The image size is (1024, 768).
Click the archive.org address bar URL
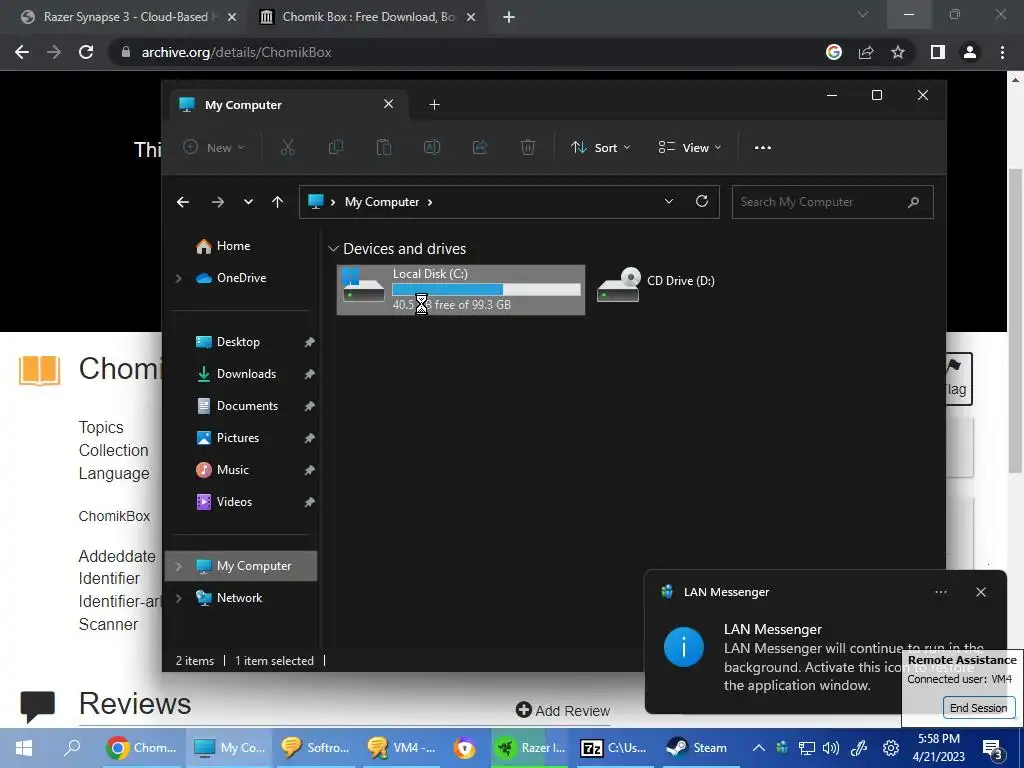(236, 52)
